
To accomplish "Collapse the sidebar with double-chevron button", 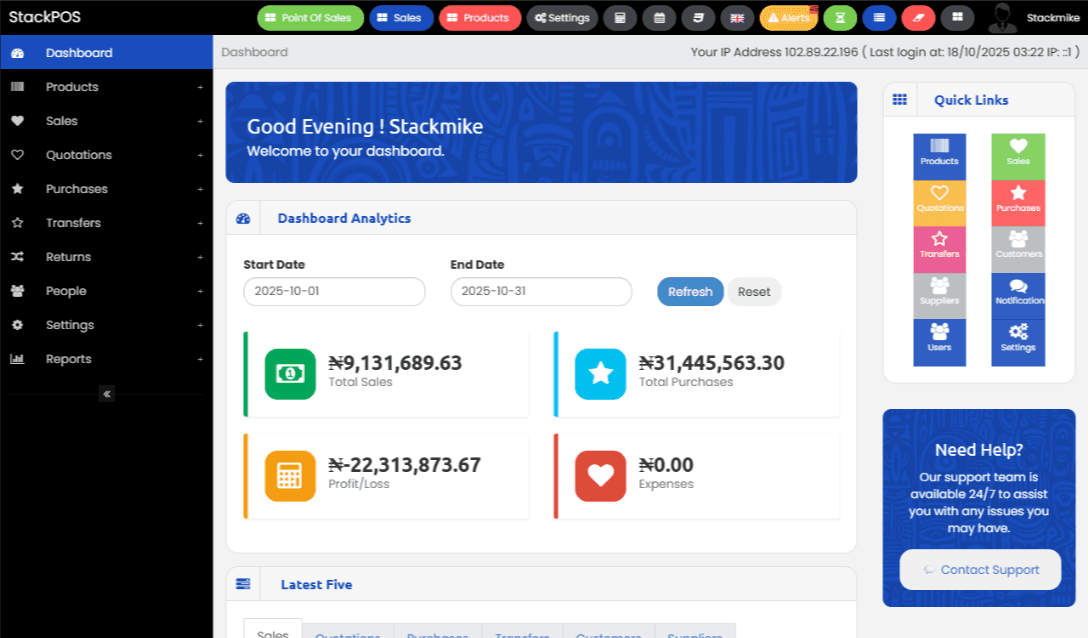I will (107, 394).
